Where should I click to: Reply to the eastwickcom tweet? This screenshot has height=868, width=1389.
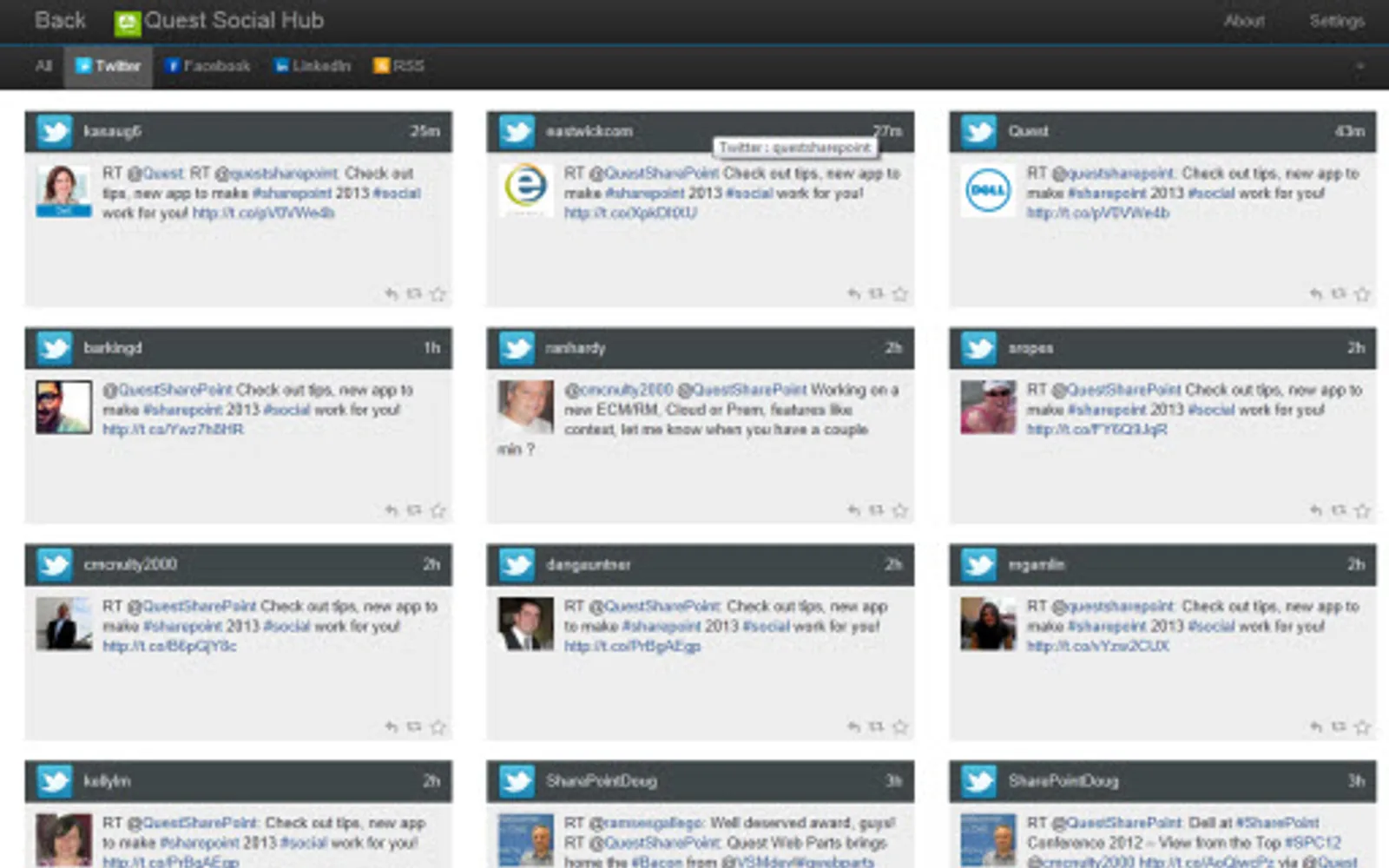point(853,294)
